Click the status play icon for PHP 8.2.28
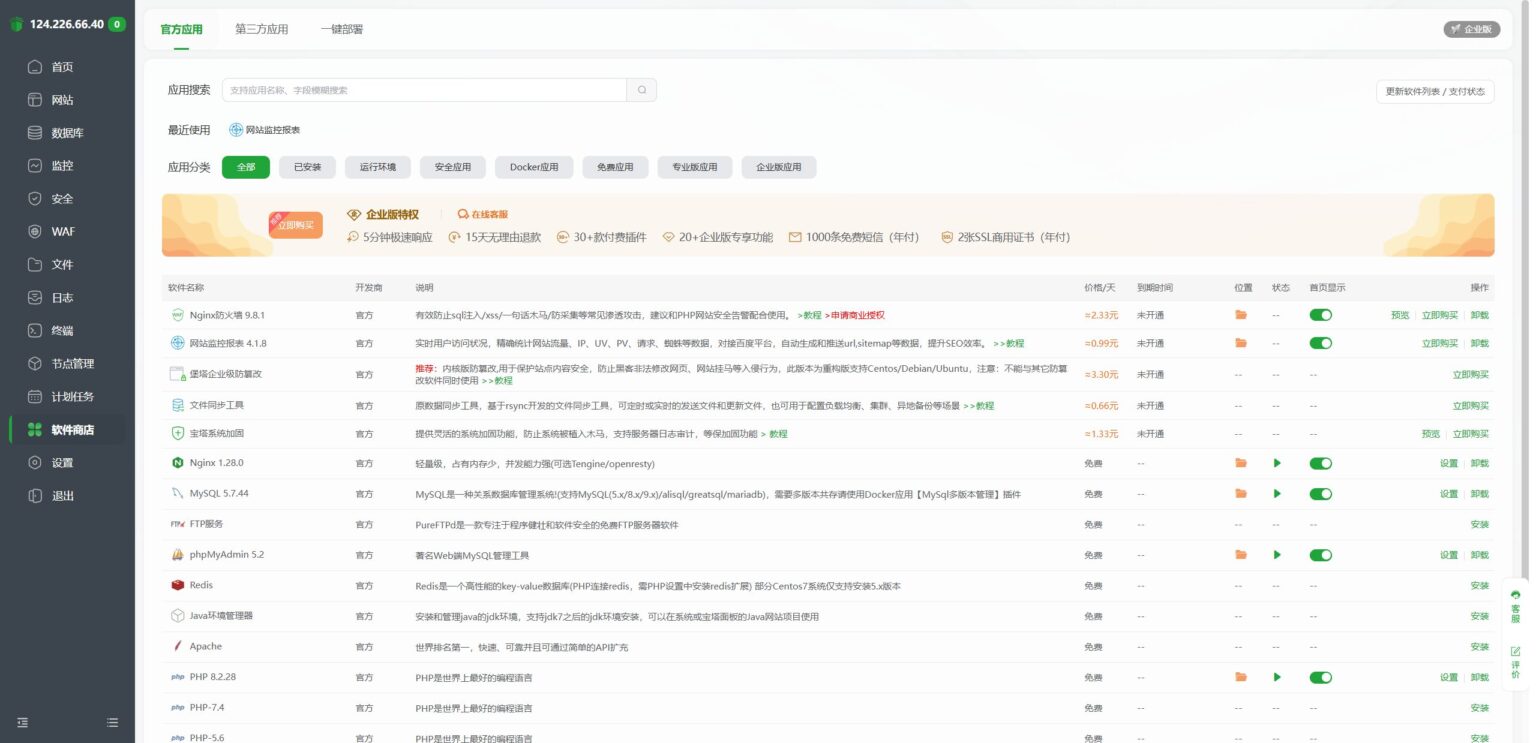This screenshot has width=1536, height=743. coord(1277,677)
